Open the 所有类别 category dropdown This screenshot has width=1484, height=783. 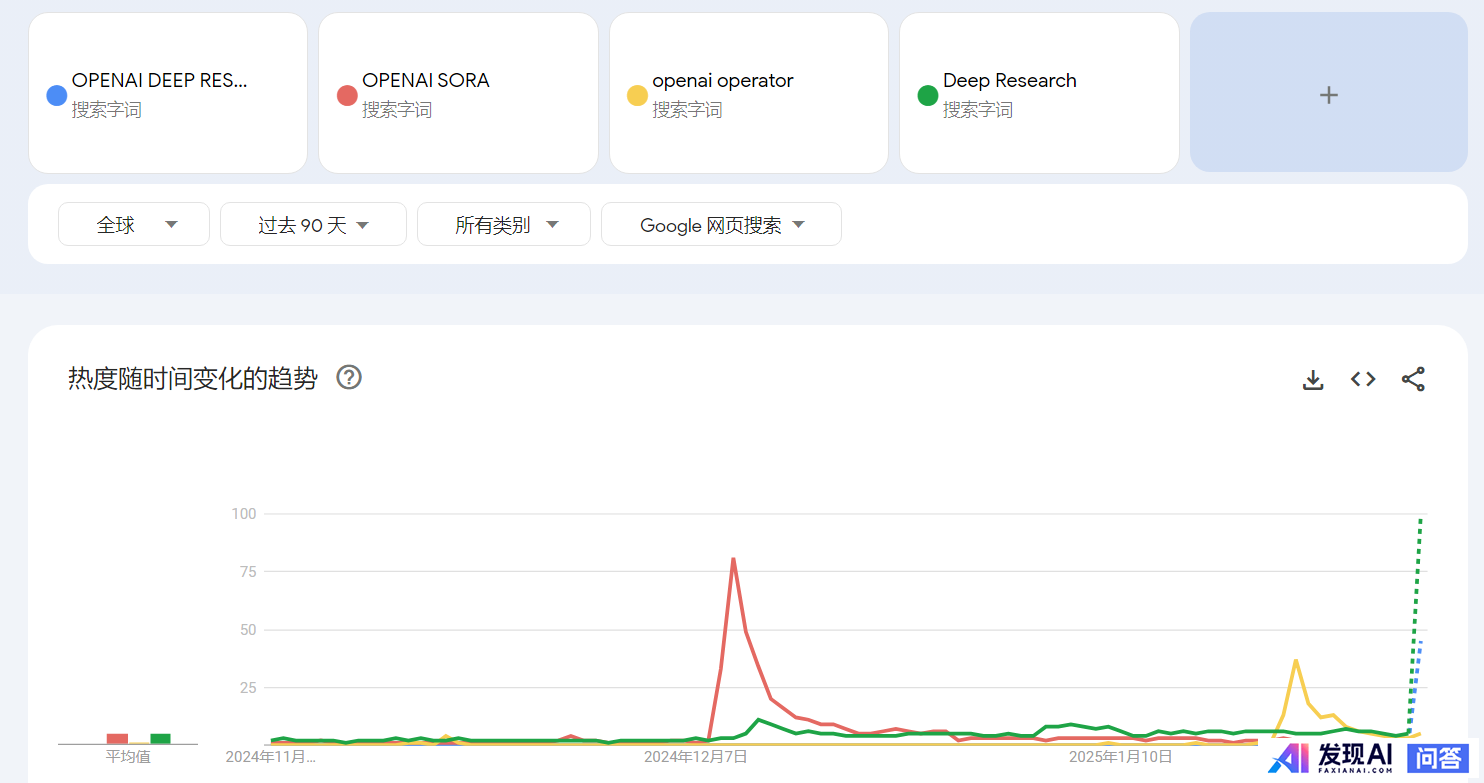[x=504, y=224]
